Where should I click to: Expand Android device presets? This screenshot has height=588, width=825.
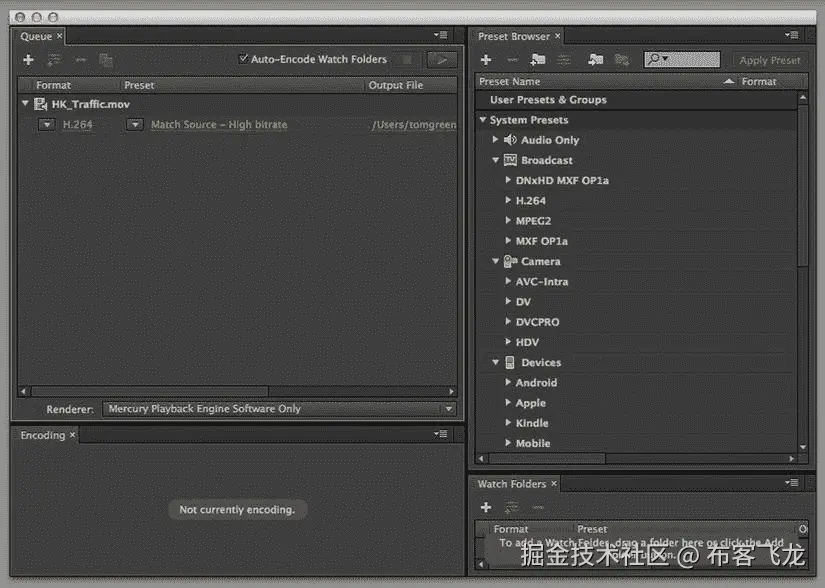pos(508,382)
